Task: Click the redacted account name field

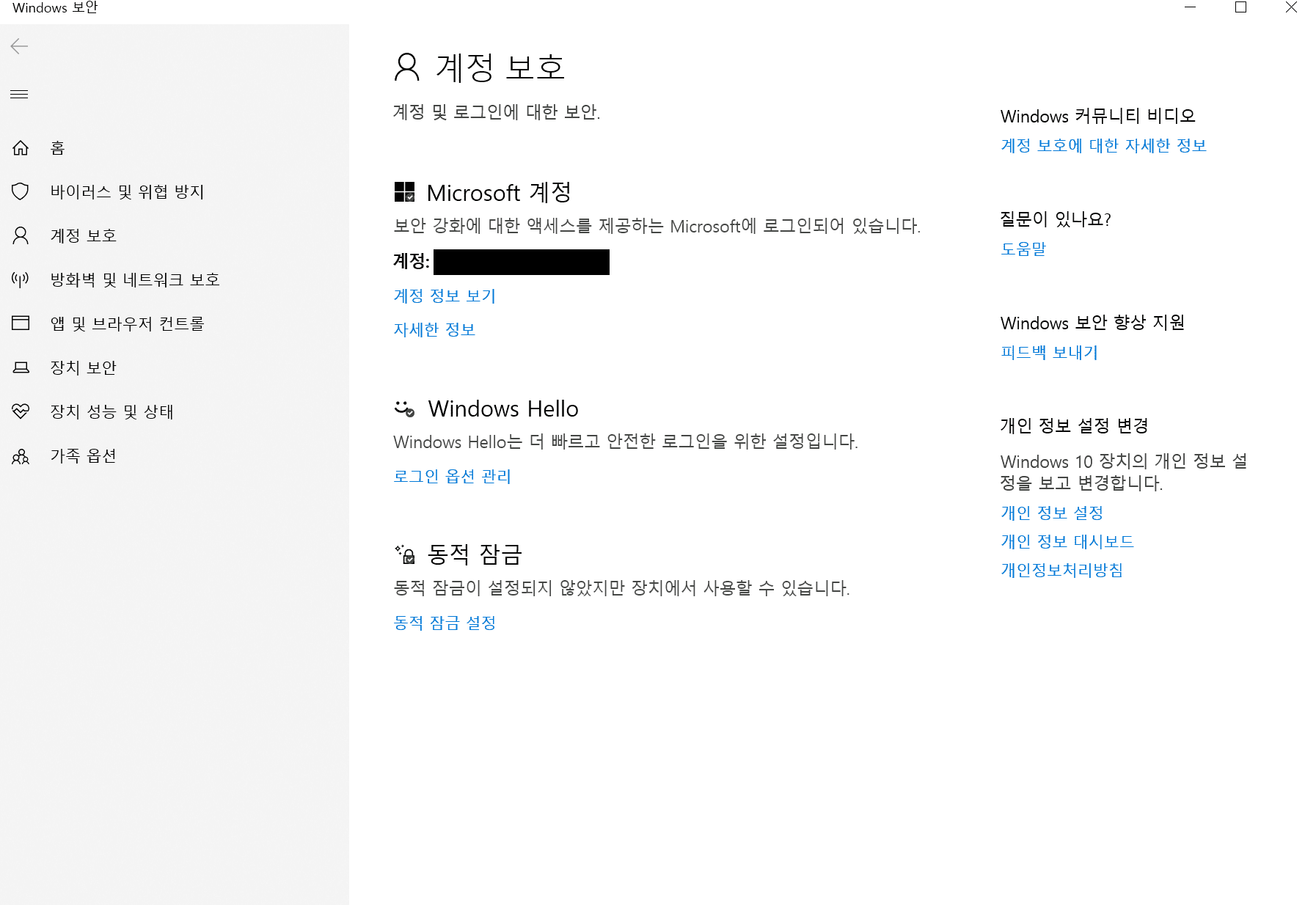Action: click(x=522, y=262)
